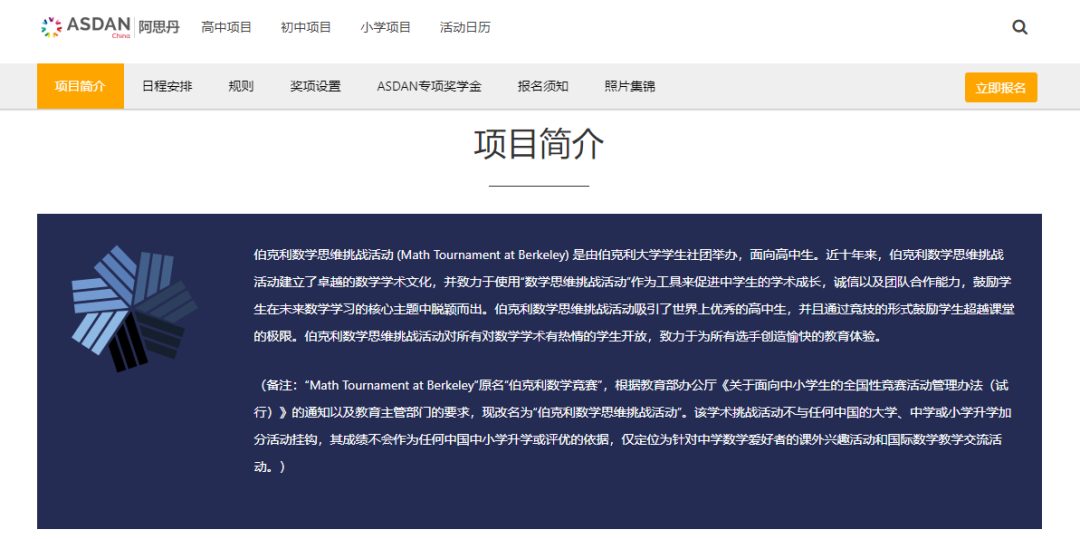This screenshot has width=1080, height=539.
Task: Open the 小学项目 menu
Action: pos(385,28)
